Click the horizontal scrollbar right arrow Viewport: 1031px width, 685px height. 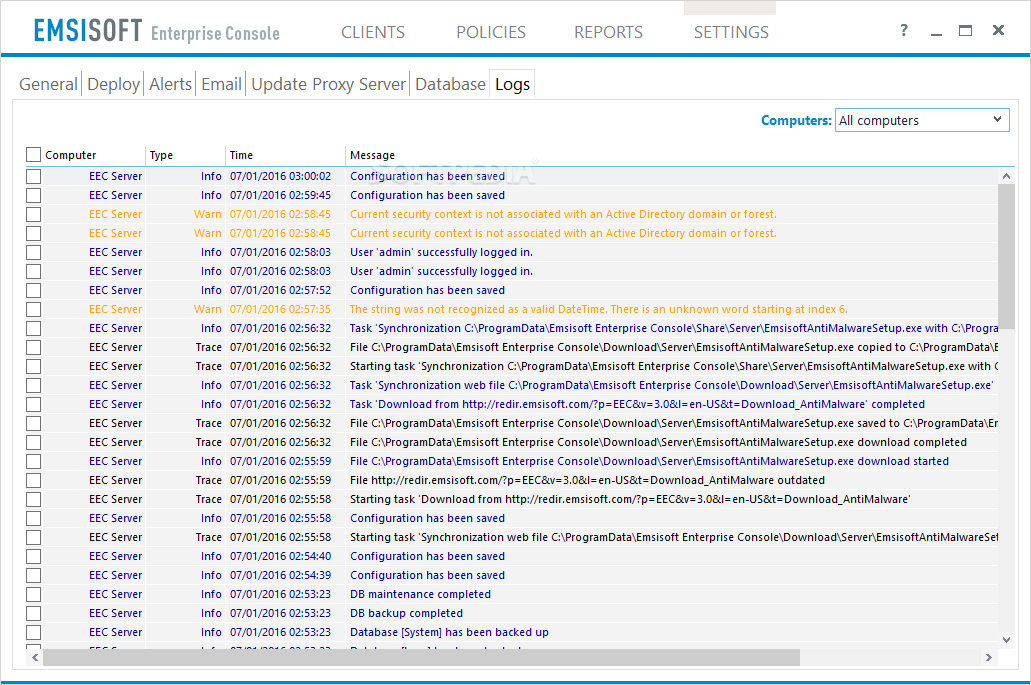988,657
